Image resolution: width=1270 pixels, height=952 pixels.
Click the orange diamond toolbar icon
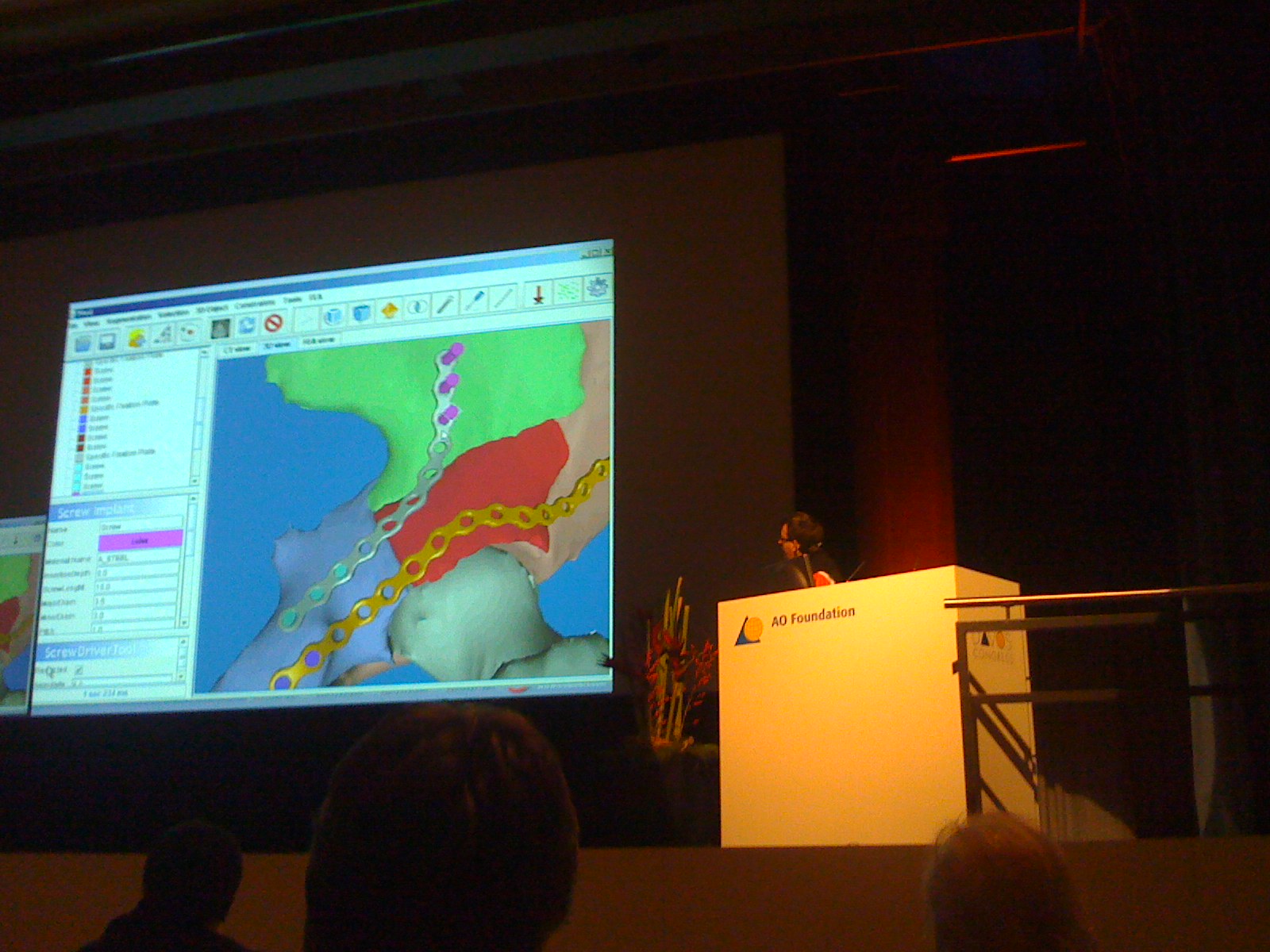389,310
